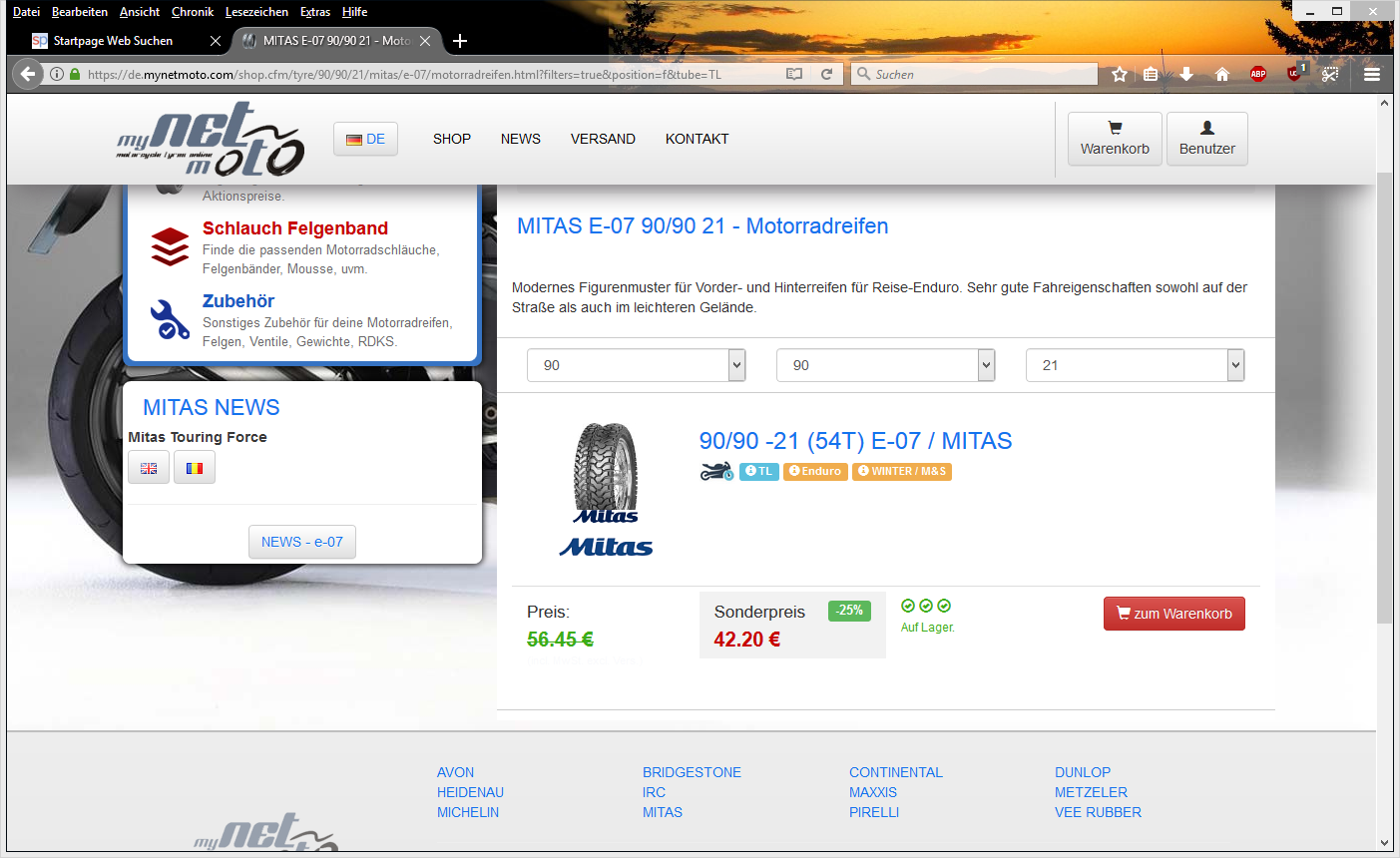Click the green padlock security icon
The image size is (1400, 858).
point(75,74)
